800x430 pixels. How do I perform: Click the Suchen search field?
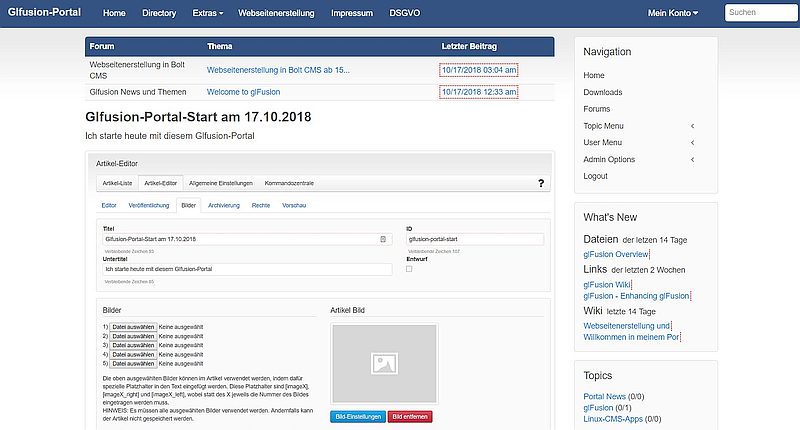point(761,12)
